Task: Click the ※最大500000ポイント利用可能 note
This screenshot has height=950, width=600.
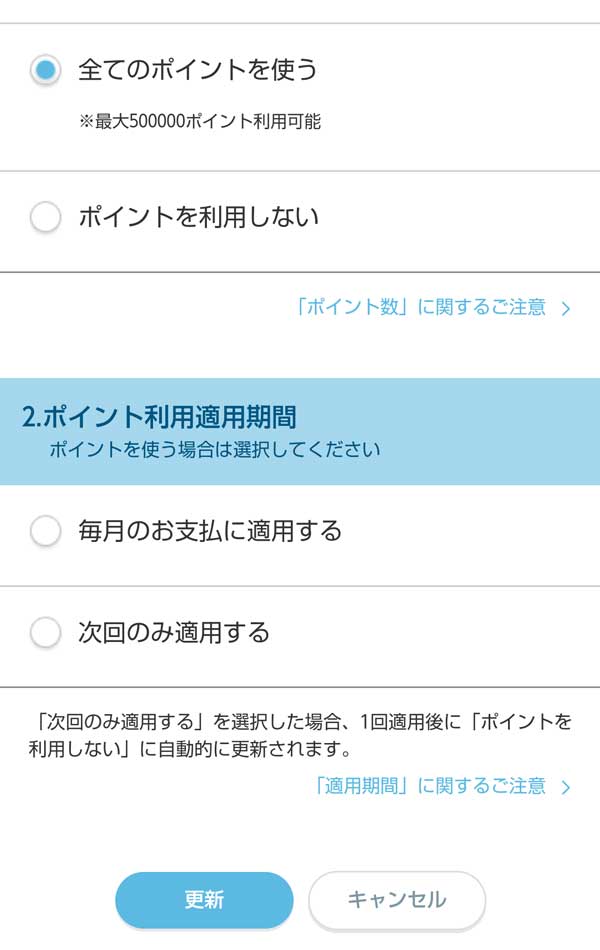Action: click(x=200, y=122)
